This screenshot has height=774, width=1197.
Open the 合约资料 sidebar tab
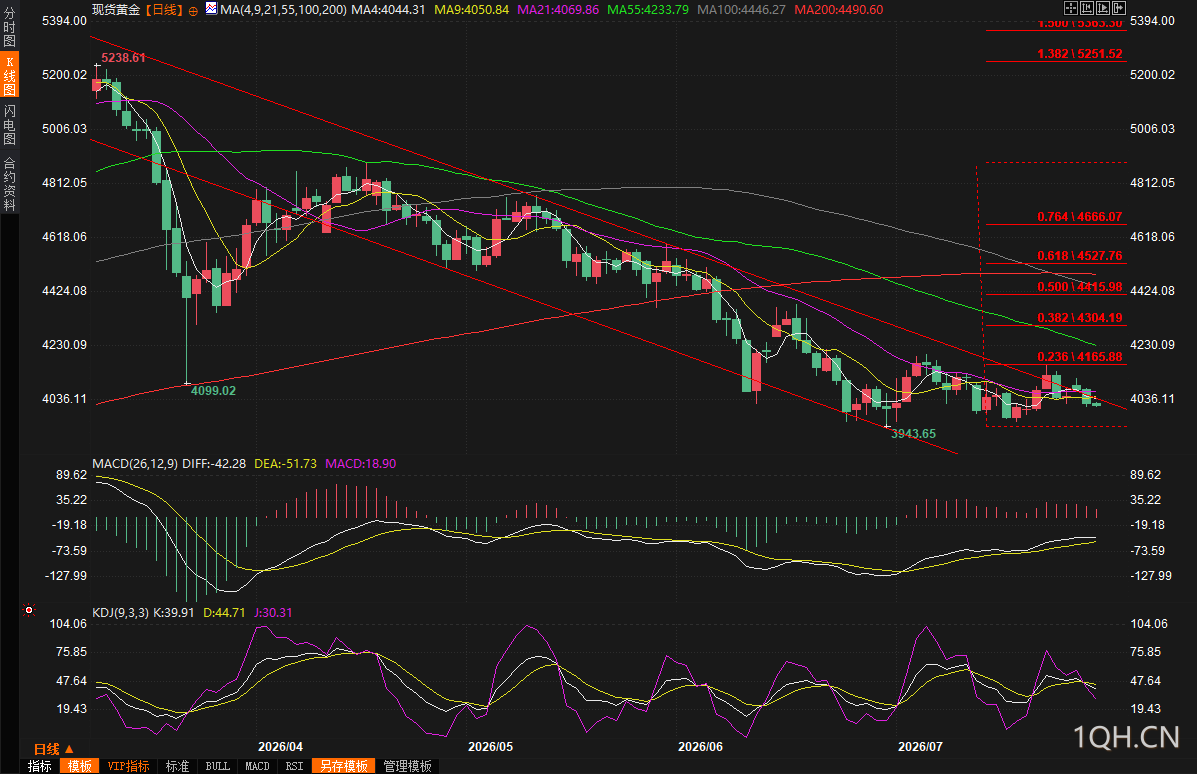pos(9,183)
